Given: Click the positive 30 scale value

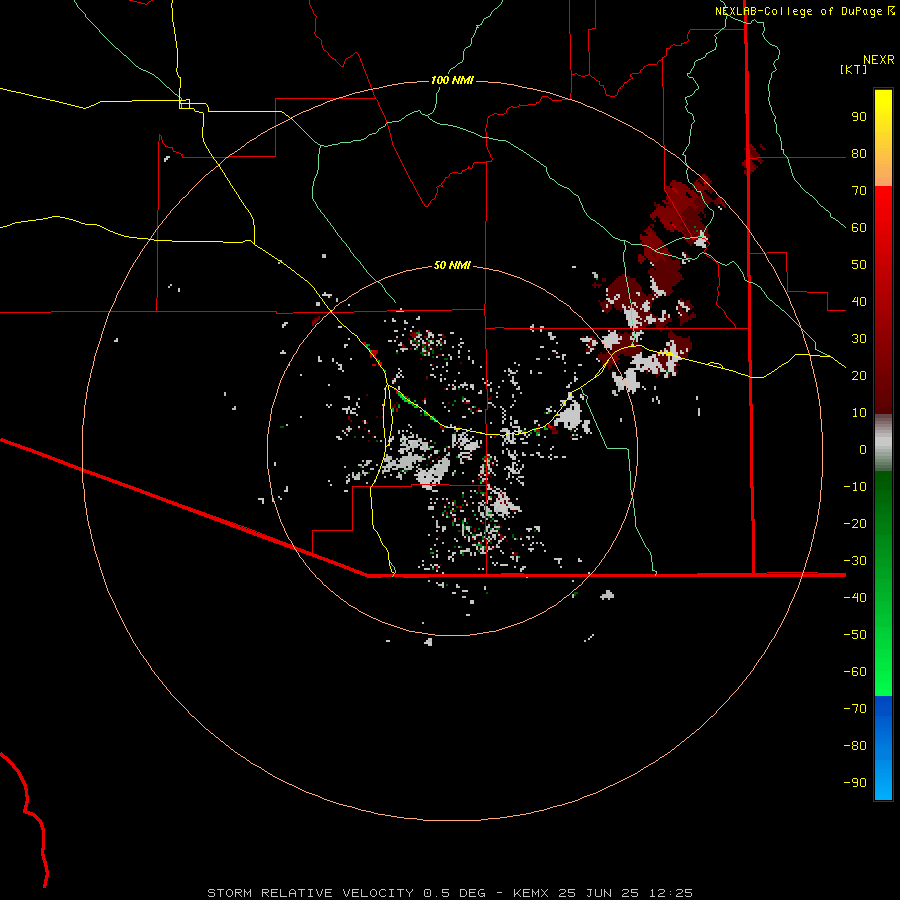Looking at the screenshot, I should pos(859,339).
